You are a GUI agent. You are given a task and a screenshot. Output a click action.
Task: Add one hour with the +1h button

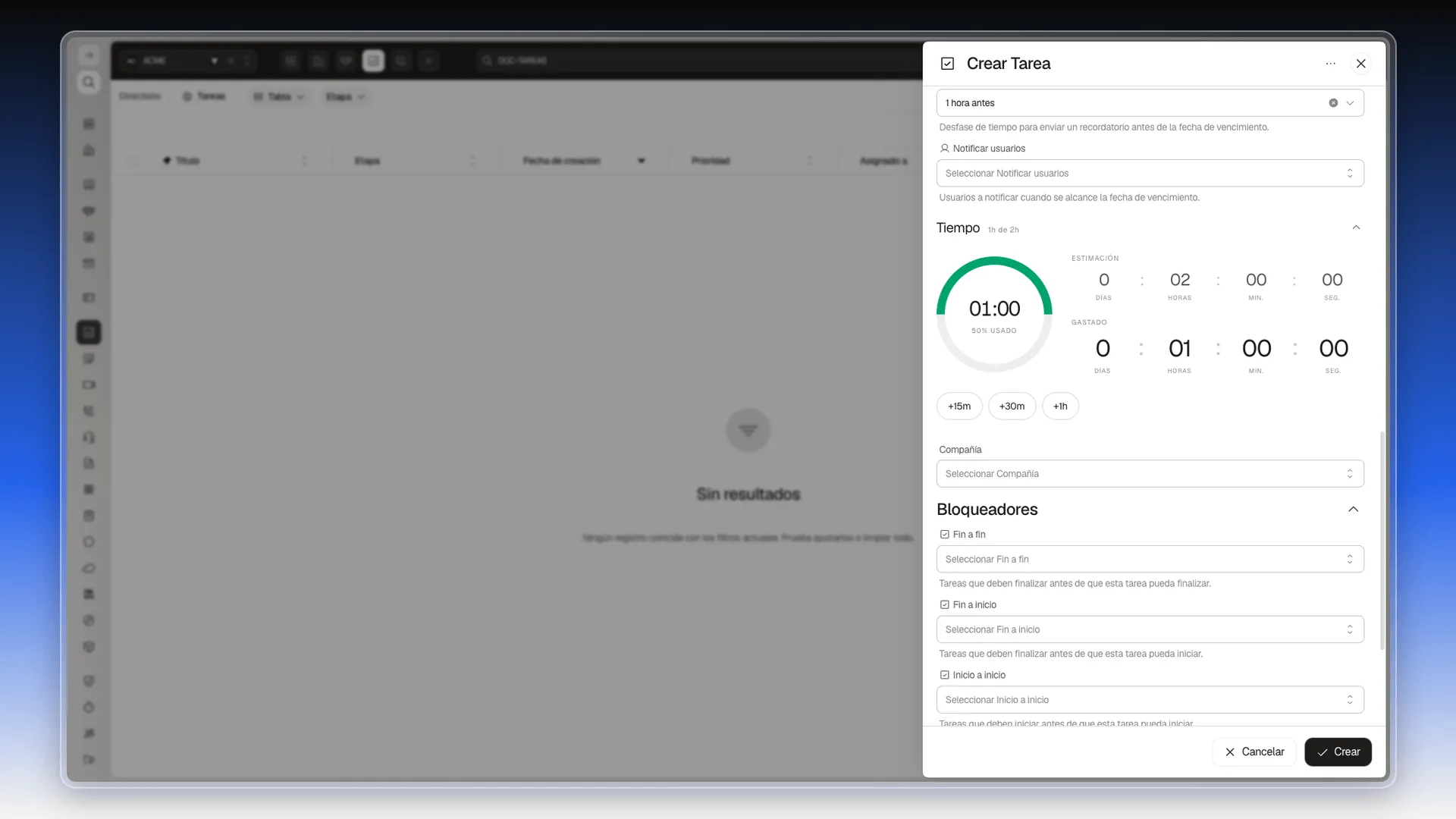[1060, 406]
